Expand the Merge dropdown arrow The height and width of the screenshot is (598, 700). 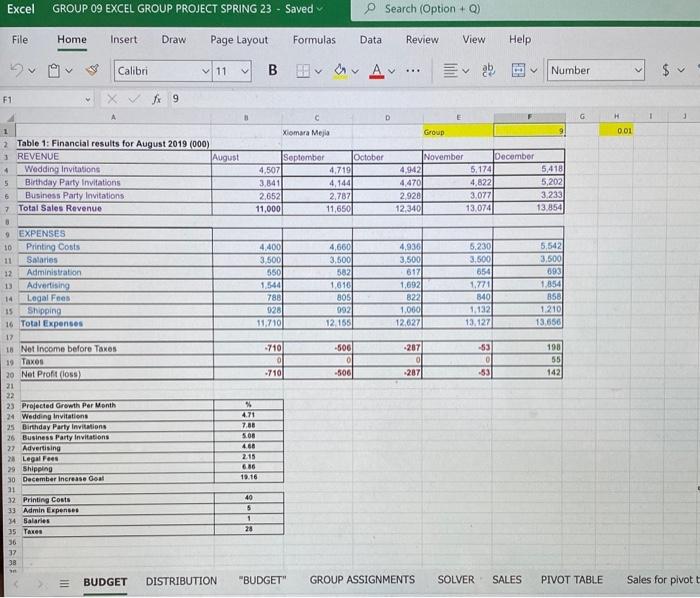pos(533,71)
